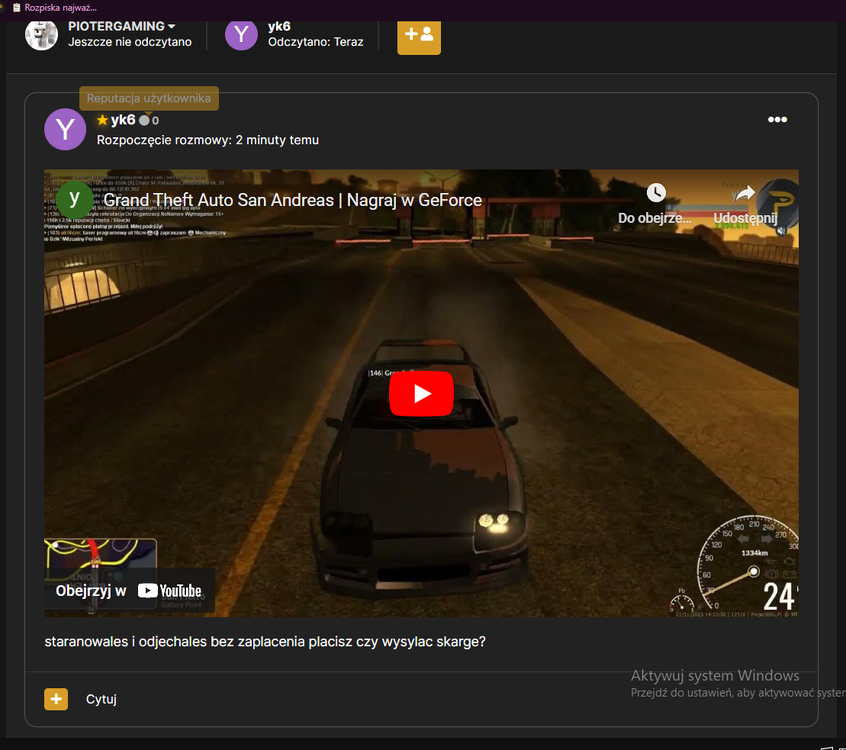Click yk6's purple avatar in the post

click(x=65, y=129)
